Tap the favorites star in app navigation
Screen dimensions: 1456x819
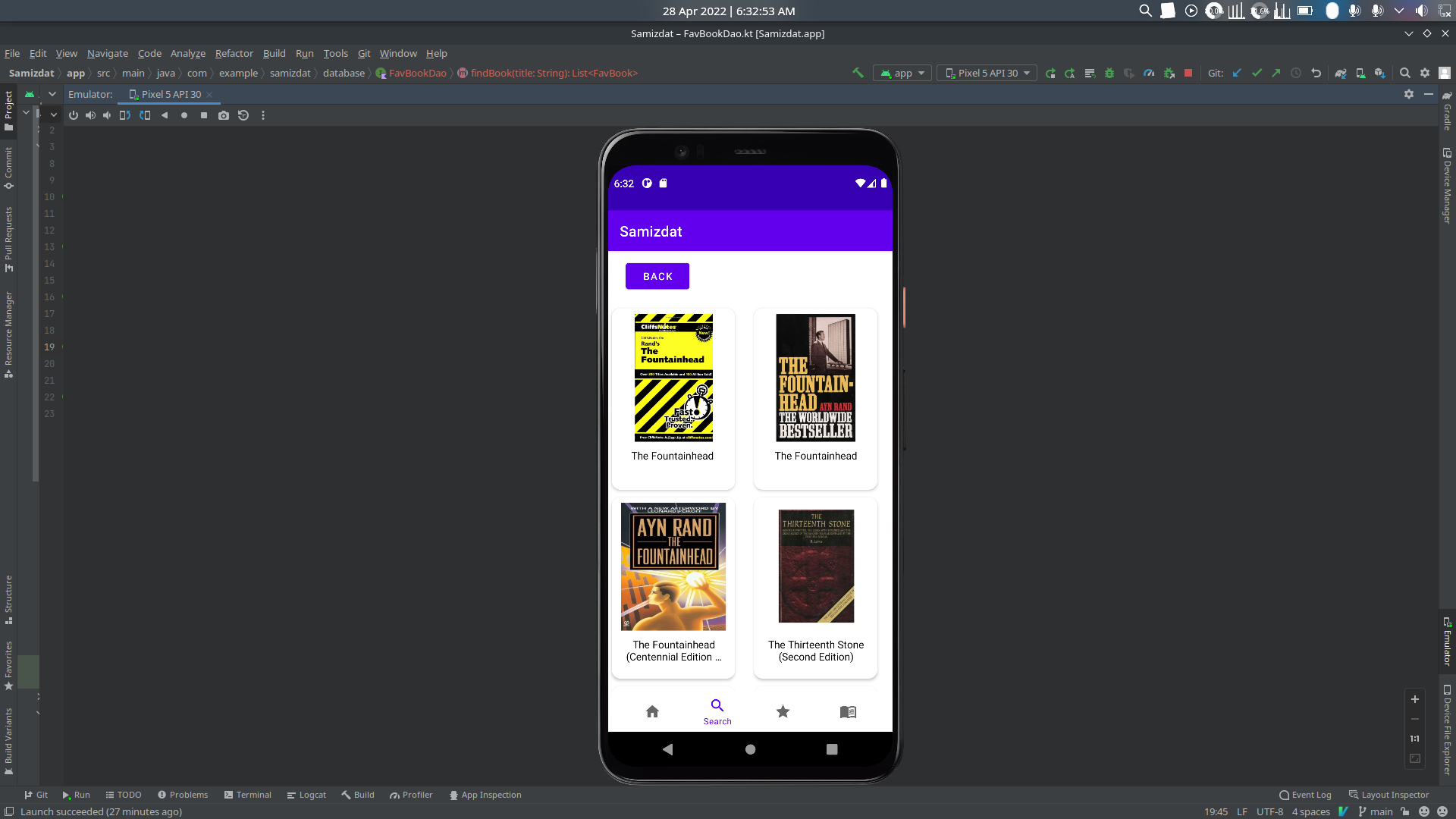click(783, 711)
